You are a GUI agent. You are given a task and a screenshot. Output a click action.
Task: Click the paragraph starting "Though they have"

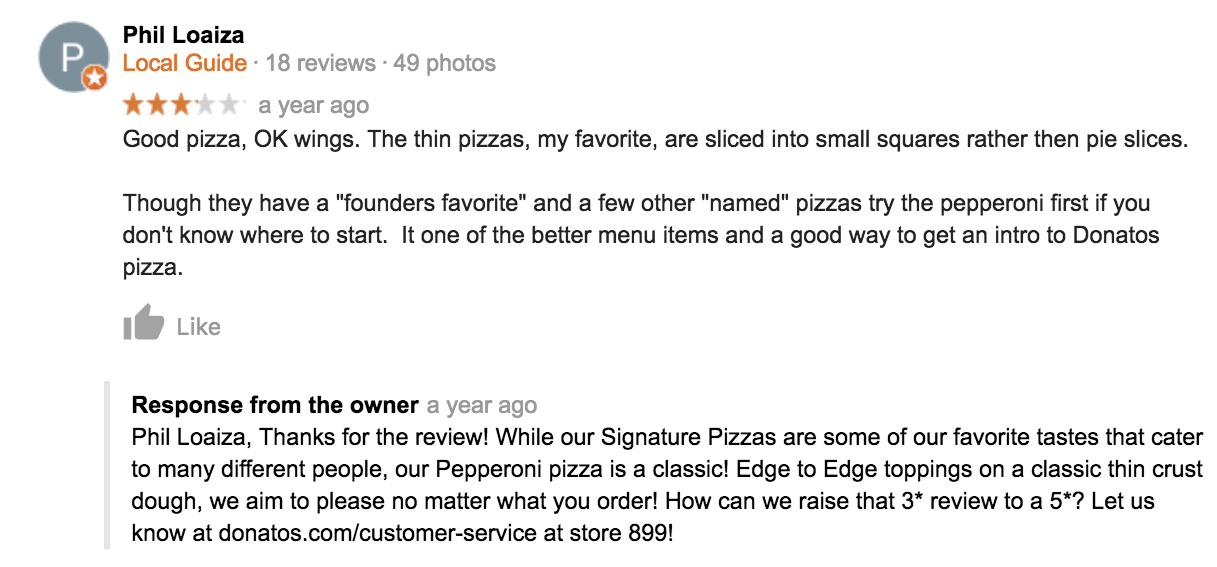pyautogui.click(x=640, y=236)
